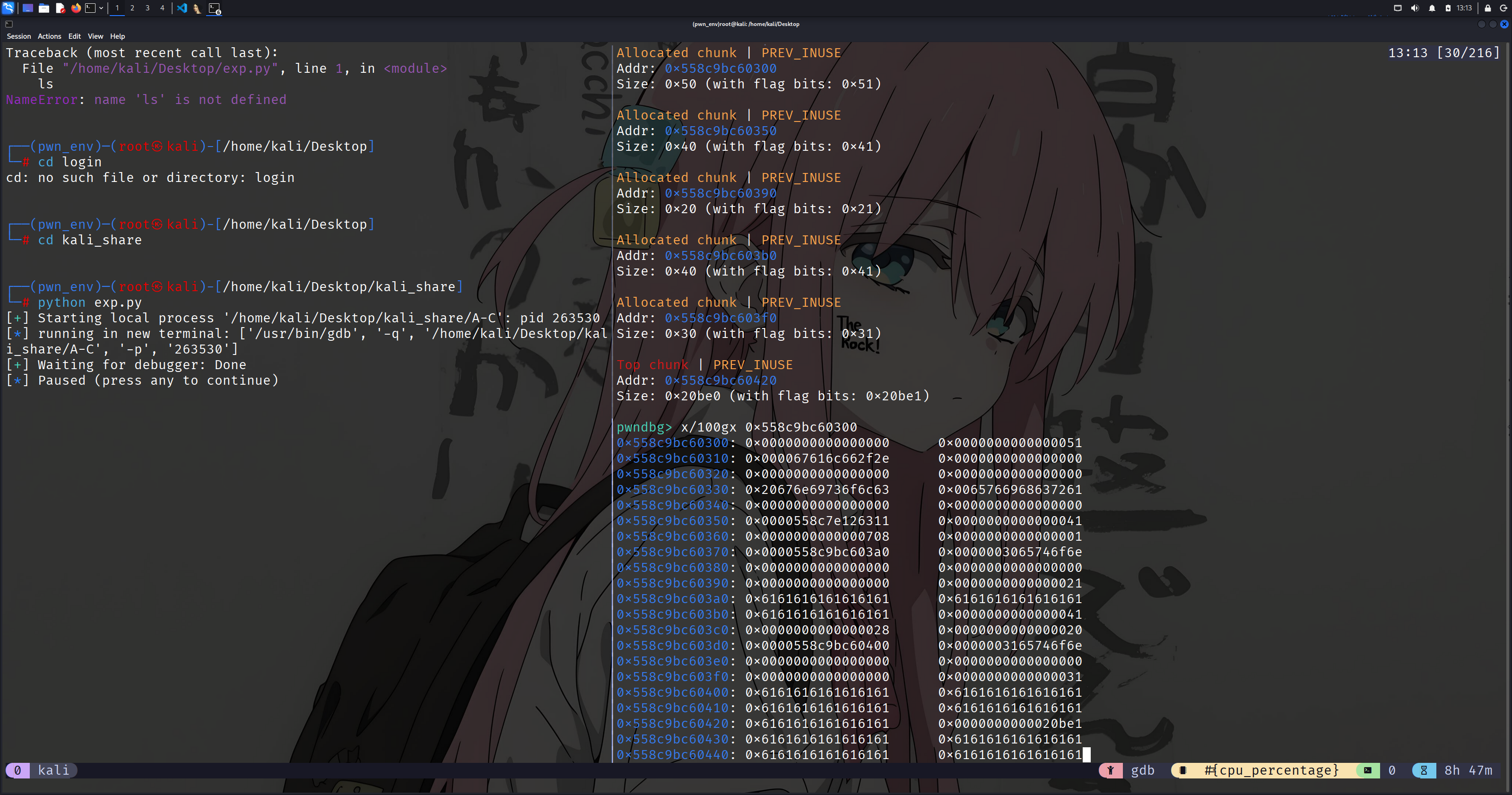This screenshot has height=795, width=1512.
Task: Open the Session menu
Action: click(19, 36)
